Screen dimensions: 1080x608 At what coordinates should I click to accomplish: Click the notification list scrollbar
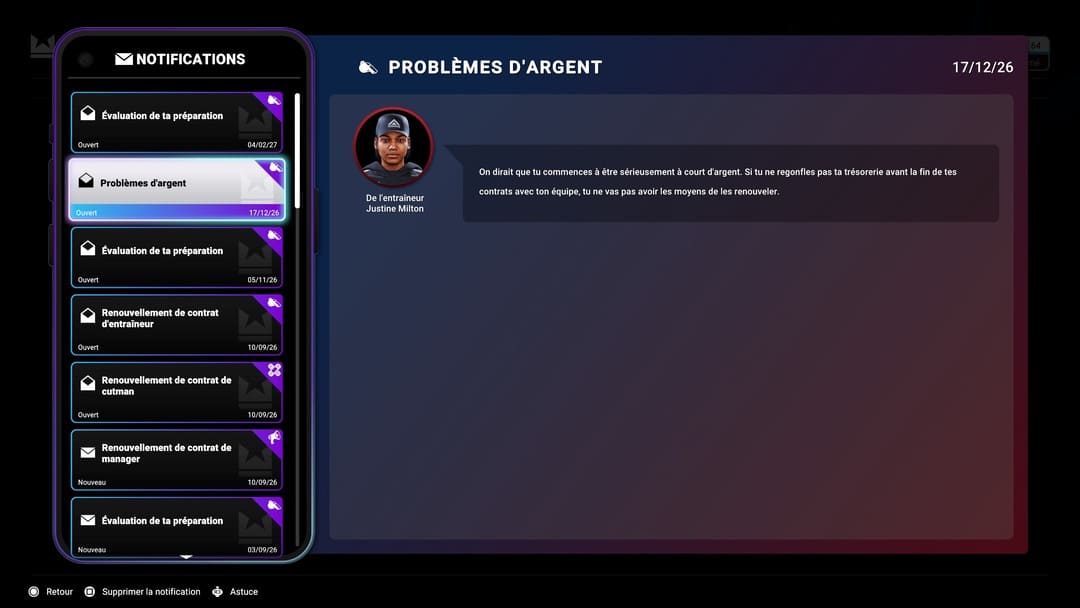point(297,151)
